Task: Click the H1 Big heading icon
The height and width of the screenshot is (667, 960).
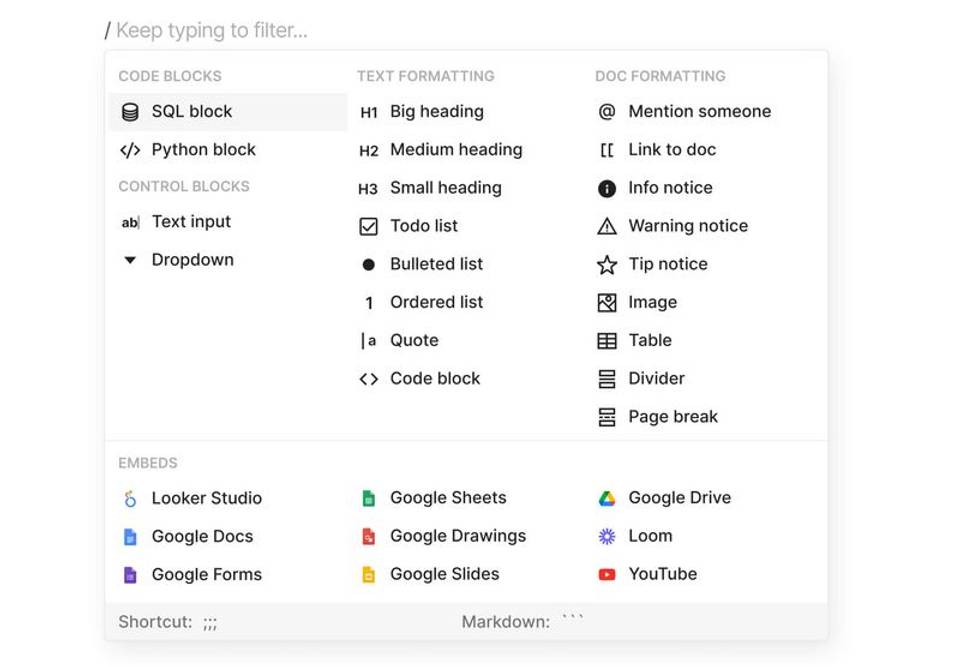Action: click(x=369, y=113)
